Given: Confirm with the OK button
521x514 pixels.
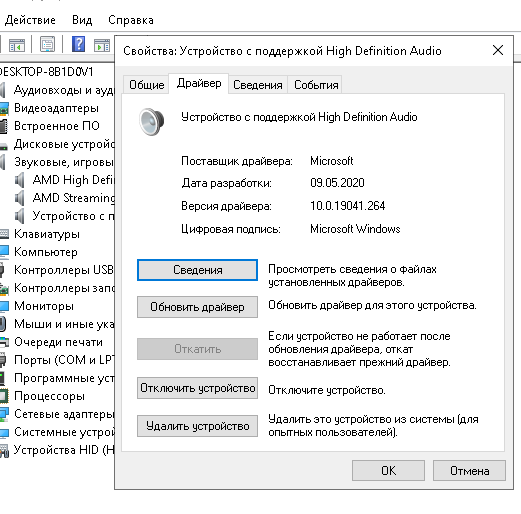Looking at the screenshot, I should tap(388, 470).
